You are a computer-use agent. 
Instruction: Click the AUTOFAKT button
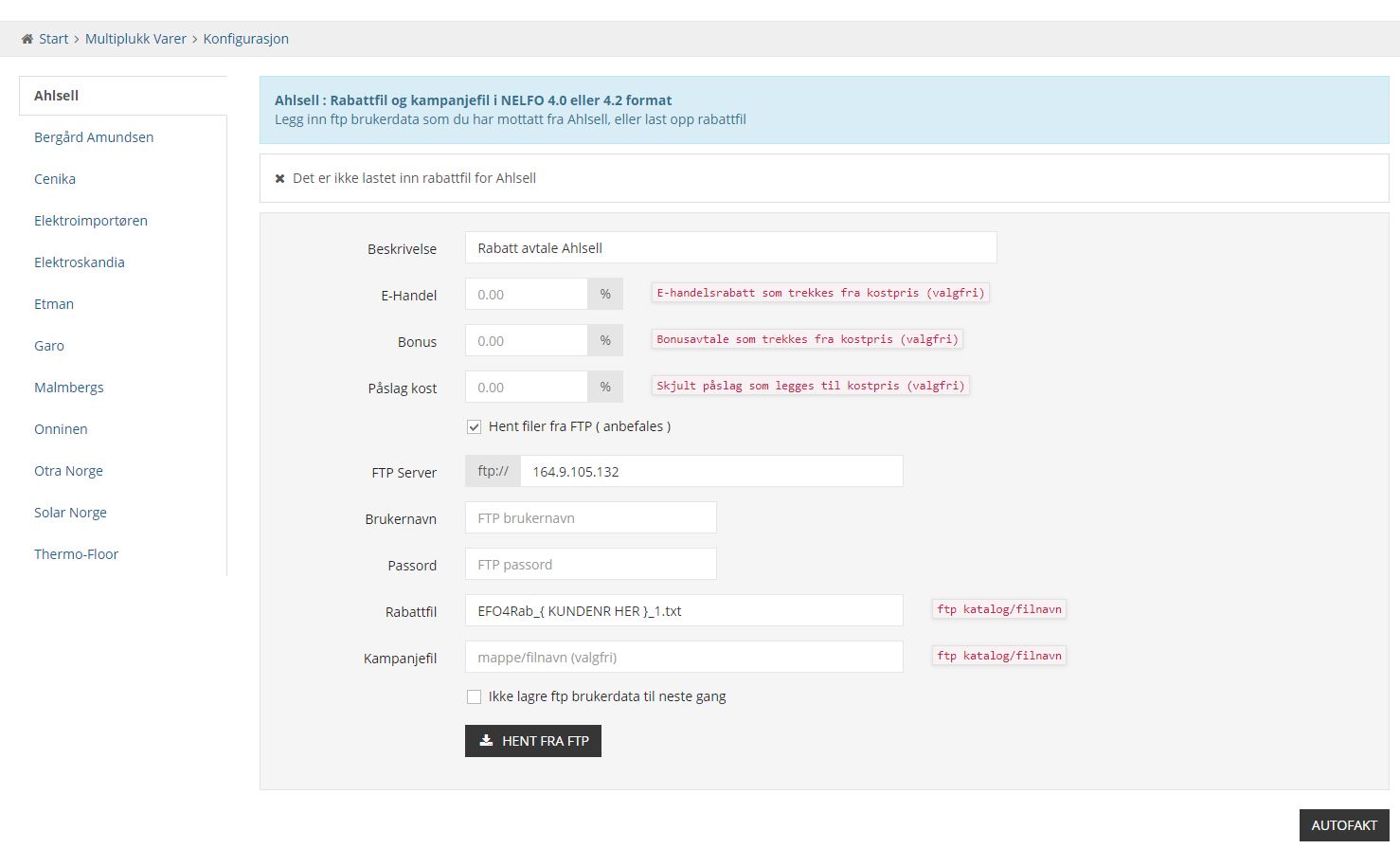pyautogui.click(x=1344, y=825)
